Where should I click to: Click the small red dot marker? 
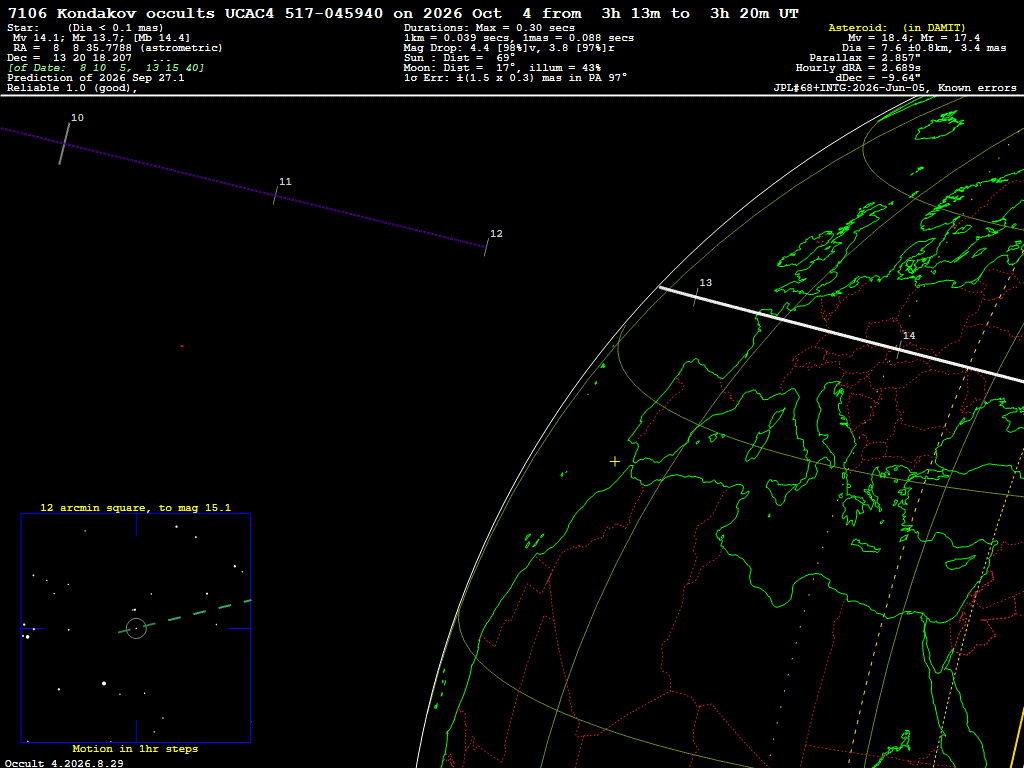182,346
